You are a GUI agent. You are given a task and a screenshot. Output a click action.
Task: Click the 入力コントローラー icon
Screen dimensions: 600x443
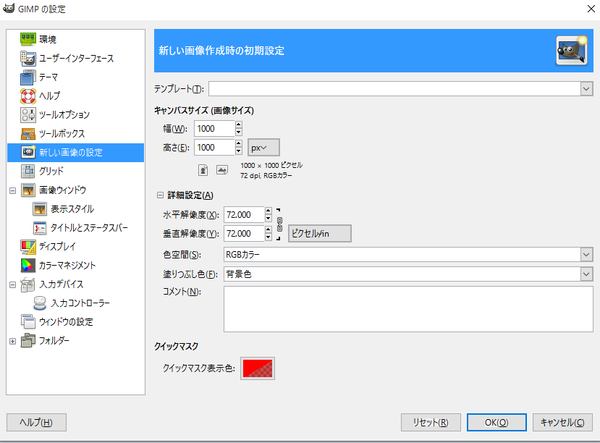tap(40, 303)
